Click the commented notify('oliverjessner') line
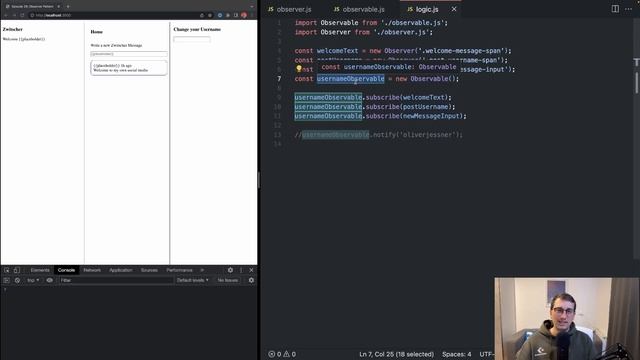The height and width of the screenshot is (360, 640). pyautogui.click(x=378, y=134)
